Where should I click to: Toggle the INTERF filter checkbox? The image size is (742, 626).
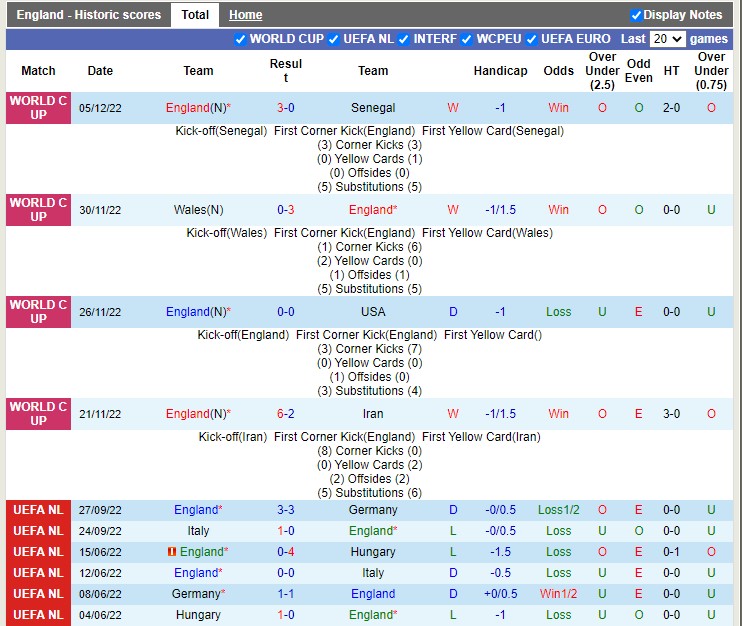404,39
